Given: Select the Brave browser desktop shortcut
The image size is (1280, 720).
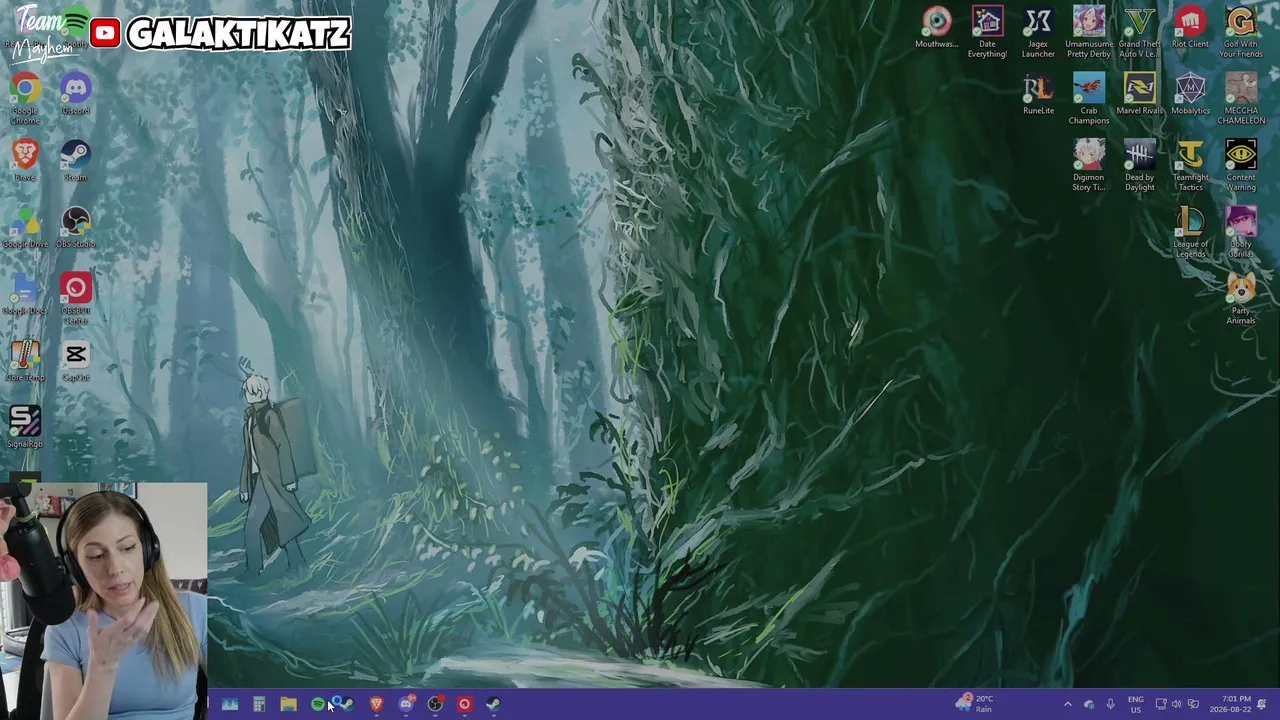Looking at the screenshot, I should (25, 161).
